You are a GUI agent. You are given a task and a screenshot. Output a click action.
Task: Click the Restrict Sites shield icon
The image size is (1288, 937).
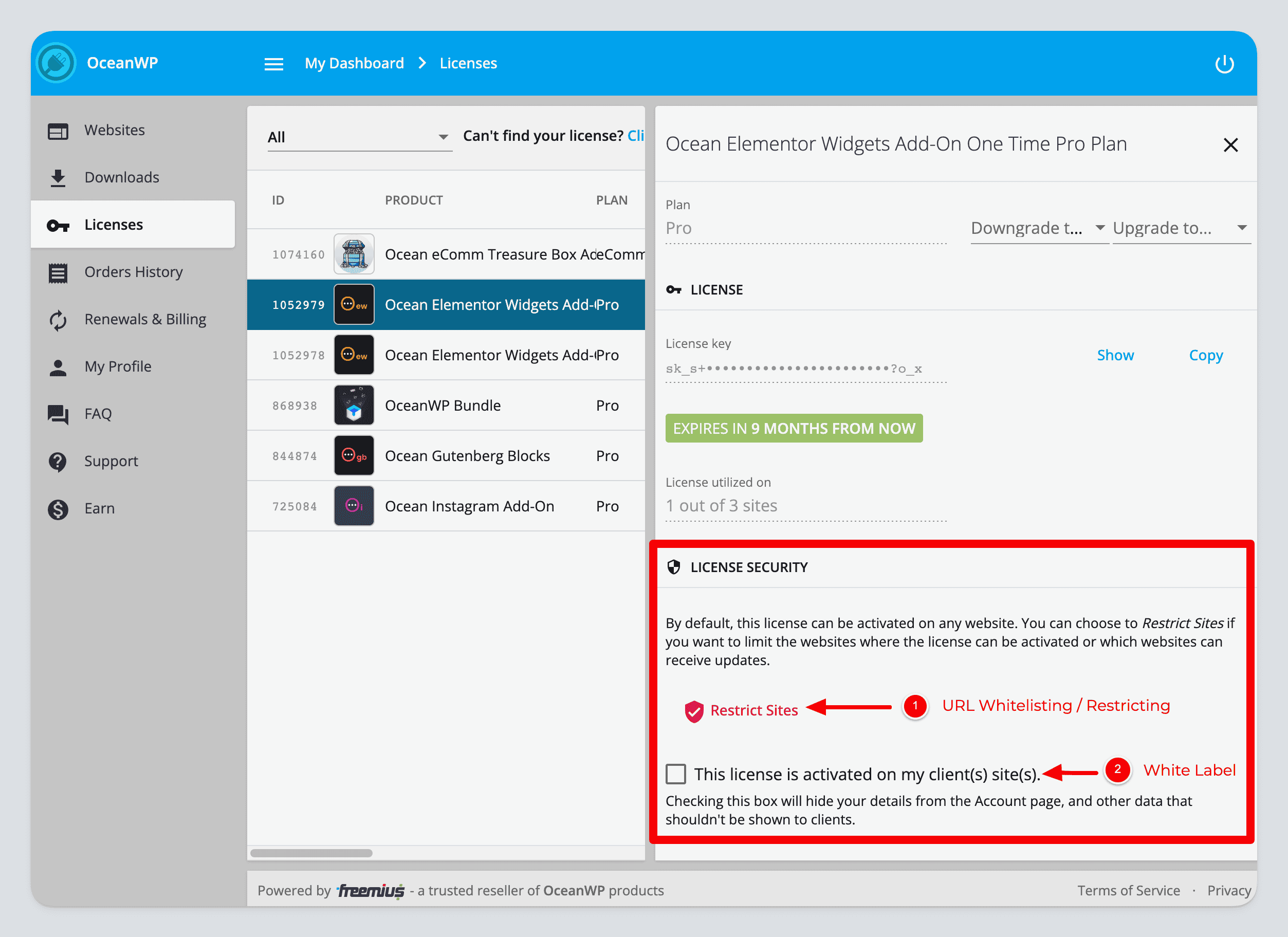point(693,710)
